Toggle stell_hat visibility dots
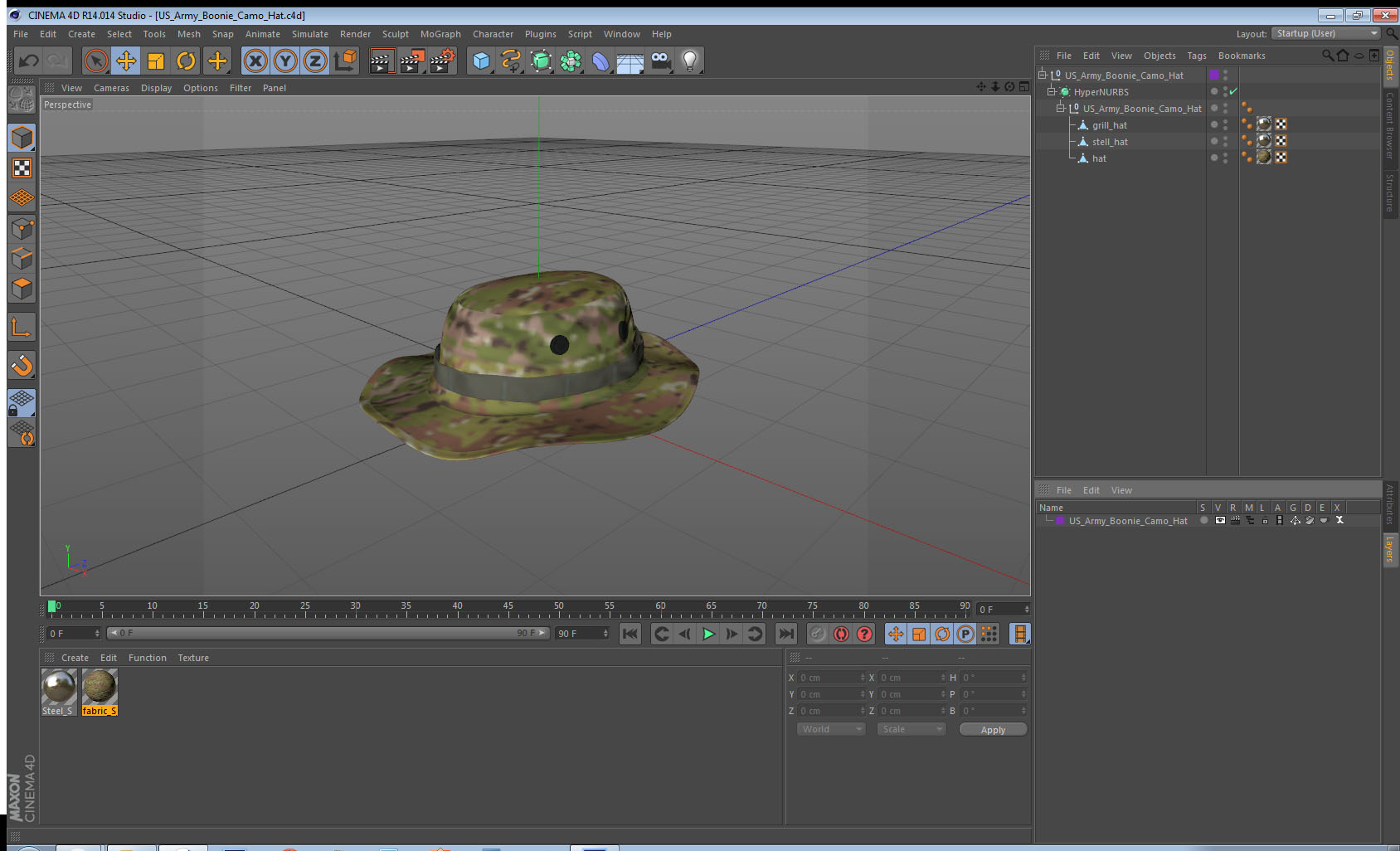1400x851 pixels. coord(1225,141)
